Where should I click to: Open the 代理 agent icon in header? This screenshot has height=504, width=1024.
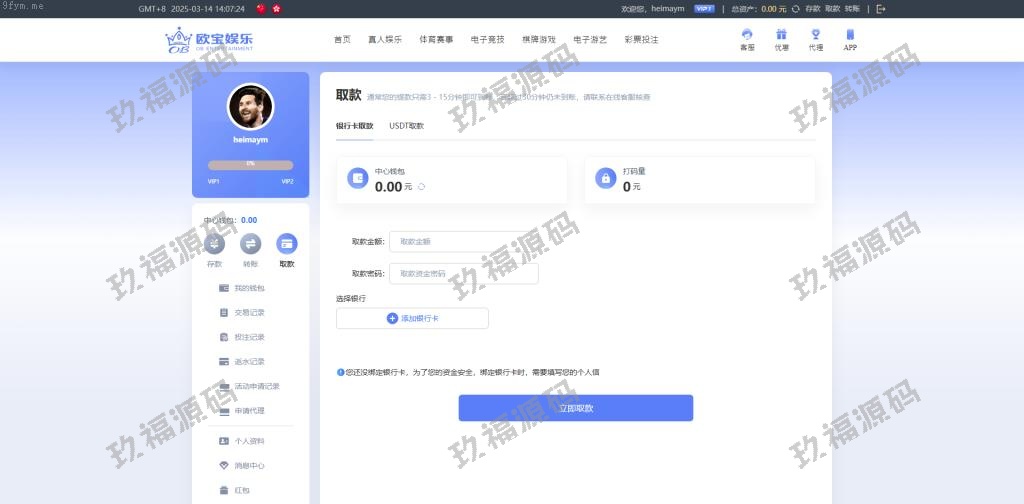coord(815,35)
